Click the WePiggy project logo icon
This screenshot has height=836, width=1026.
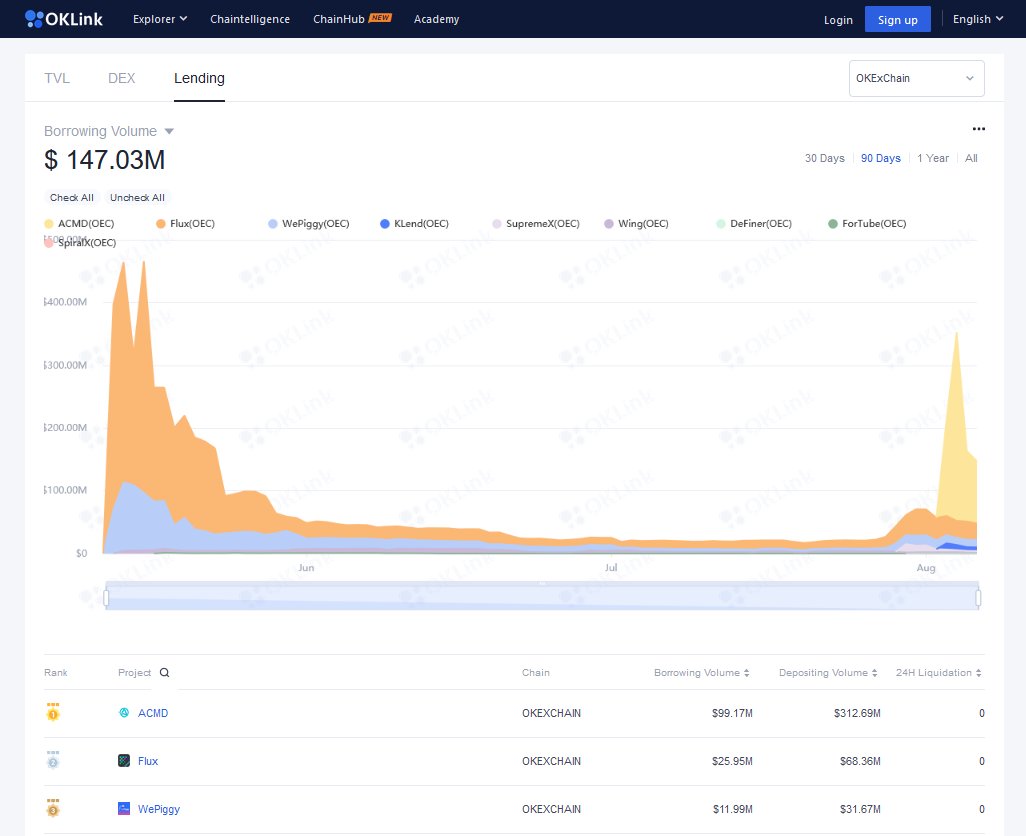124,809
